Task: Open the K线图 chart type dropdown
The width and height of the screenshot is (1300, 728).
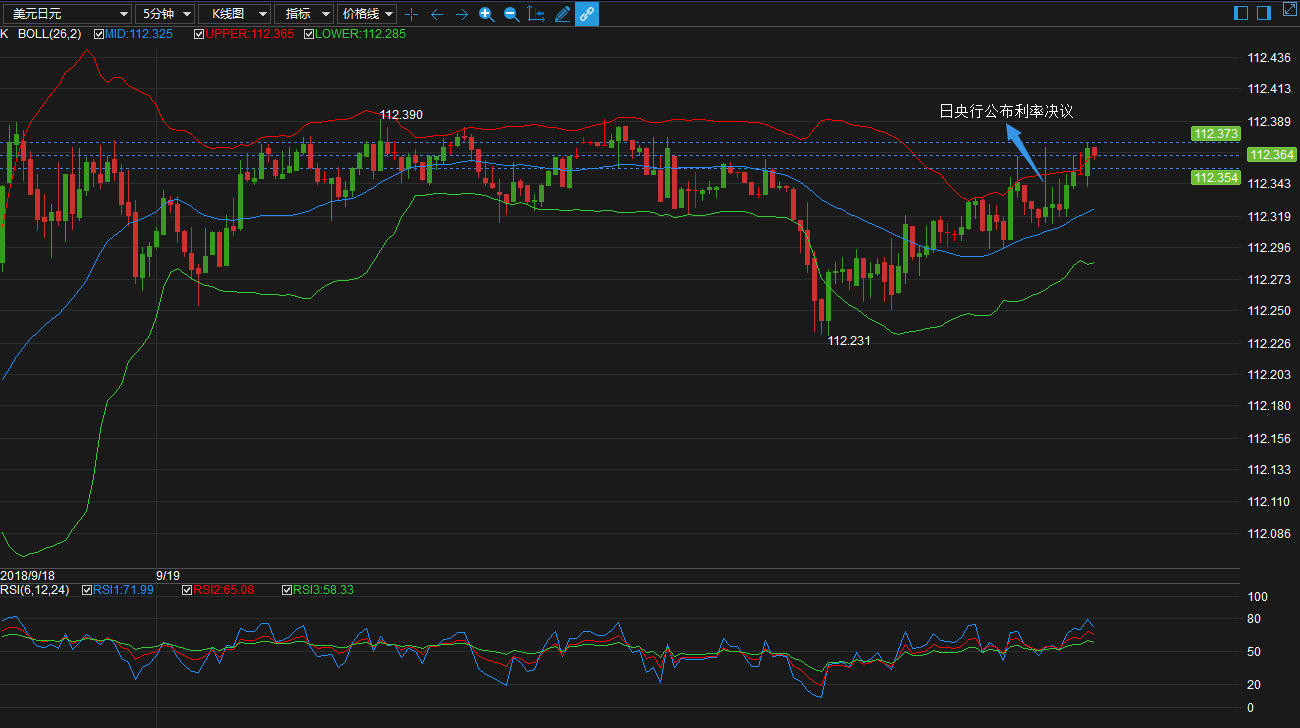Action: pyautogui.click(x=234, y=14)
